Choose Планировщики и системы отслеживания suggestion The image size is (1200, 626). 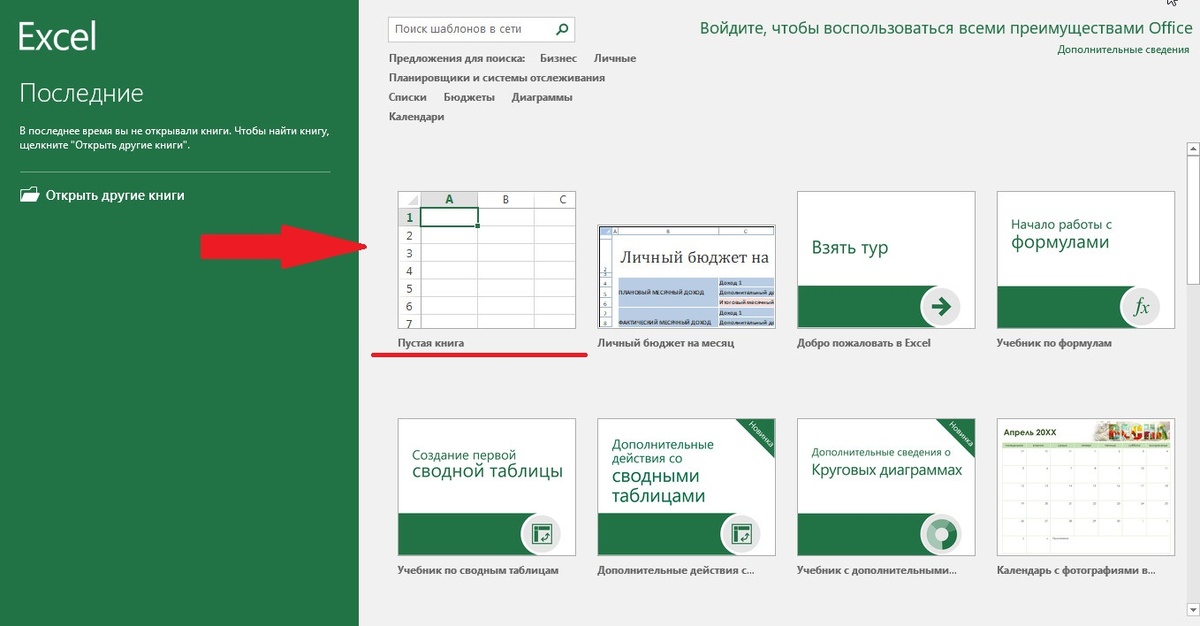coord(497,77)
